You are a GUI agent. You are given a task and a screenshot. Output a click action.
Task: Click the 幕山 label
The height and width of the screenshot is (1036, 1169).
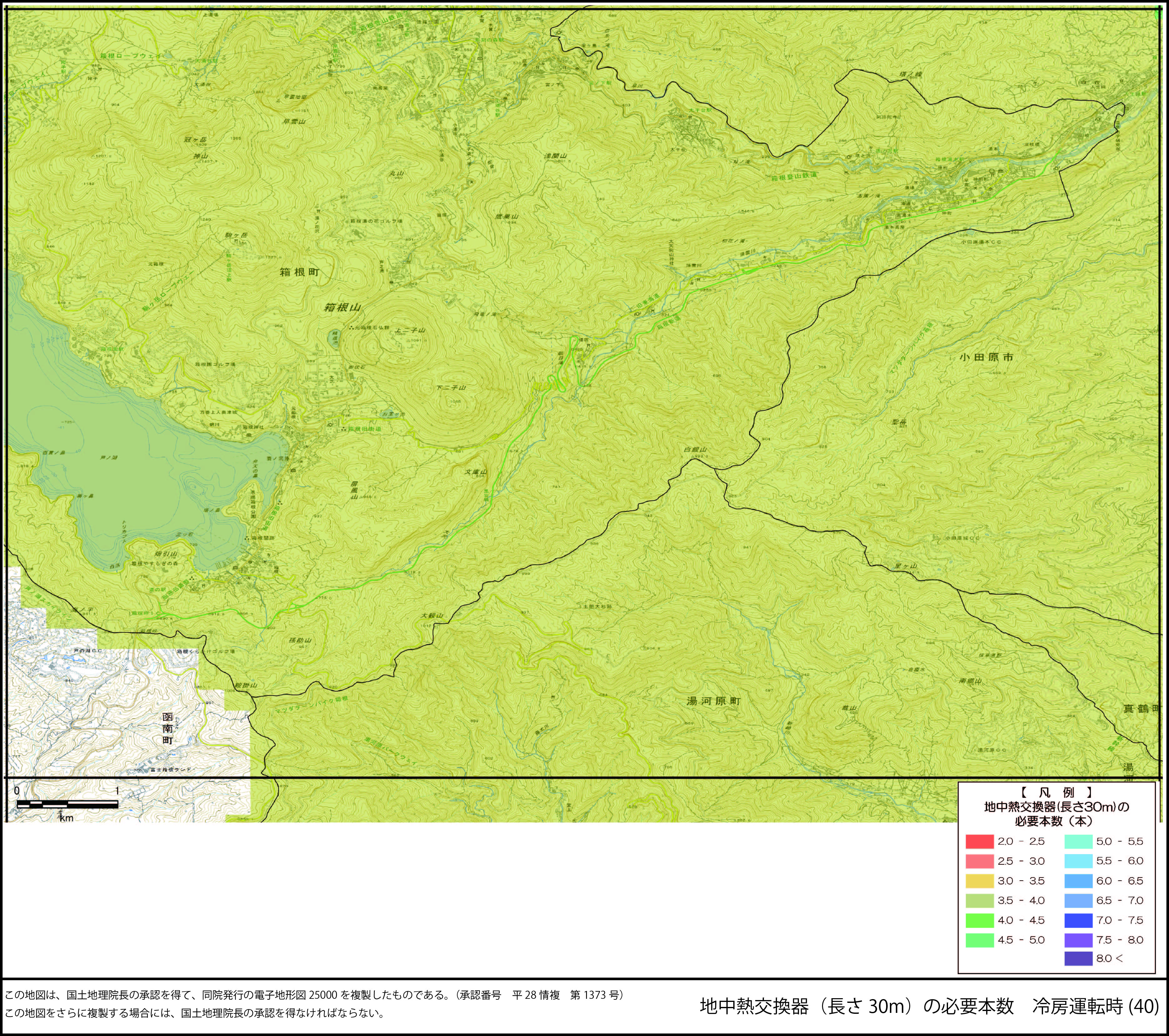click(849, 708)
